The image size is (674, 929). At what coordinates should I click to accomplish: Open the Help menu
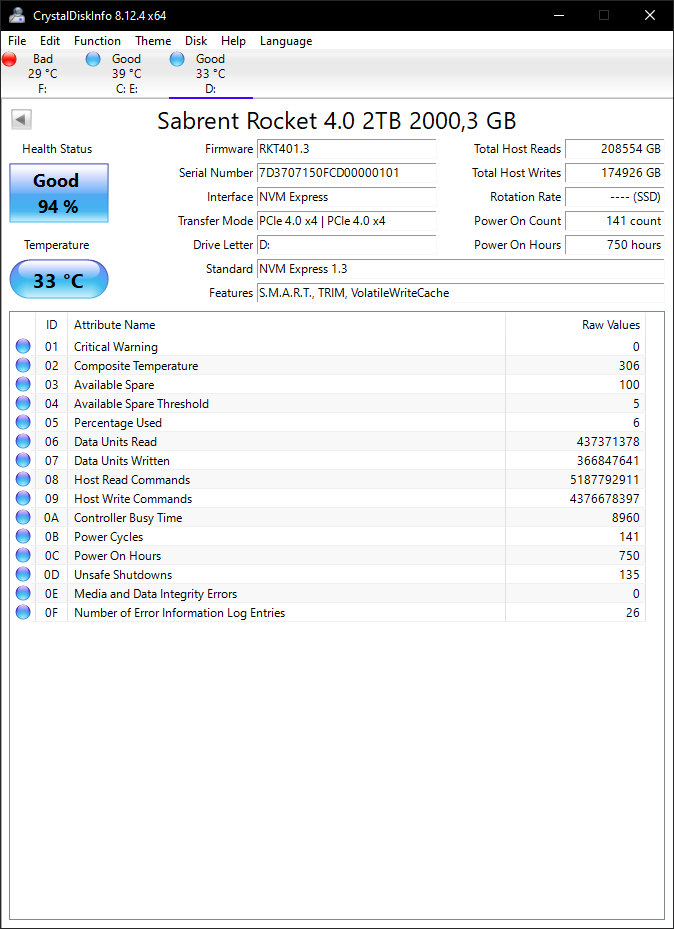(x=233, y=41)
